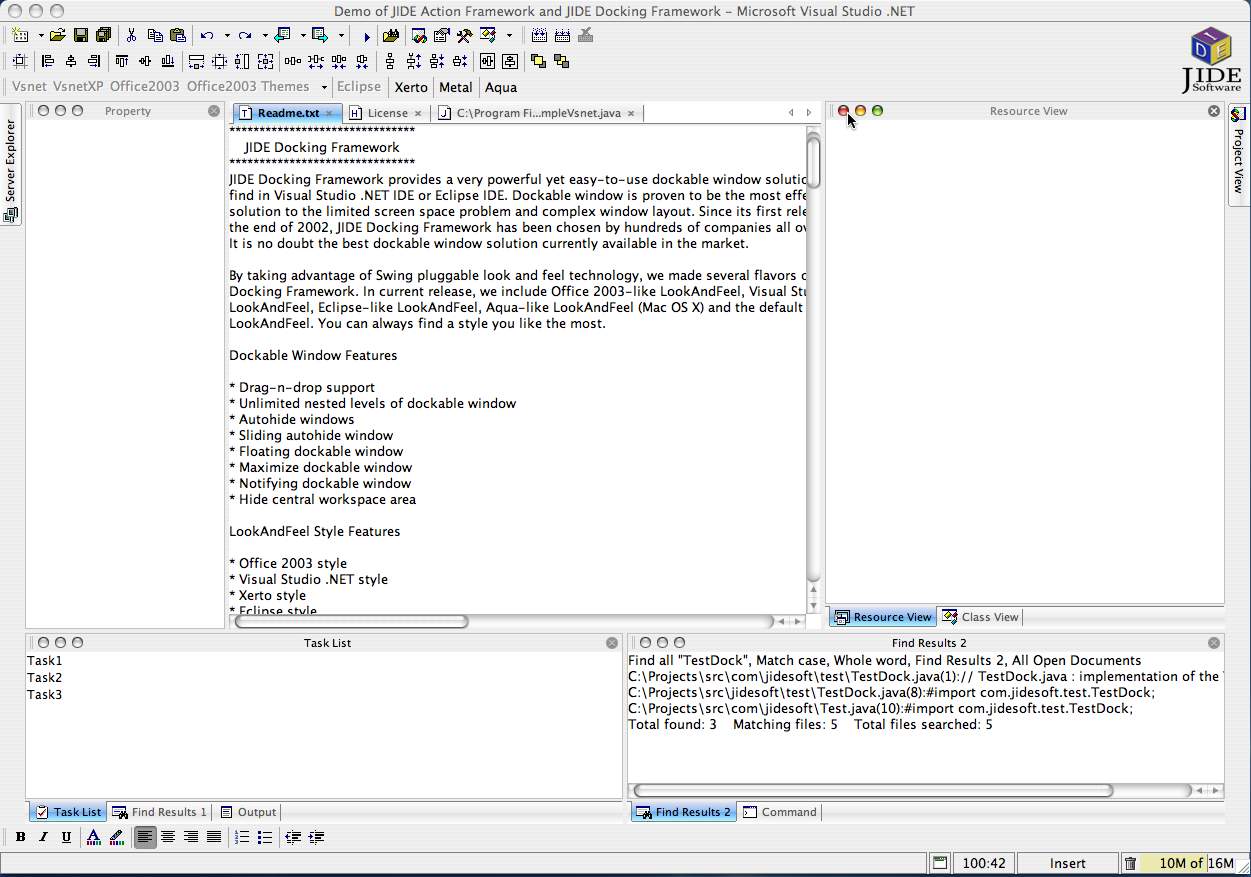Select Task2 in the Task List
The height and width of the screenshot is (877, 1251).
pyautogui.click(x=44, y=678)
